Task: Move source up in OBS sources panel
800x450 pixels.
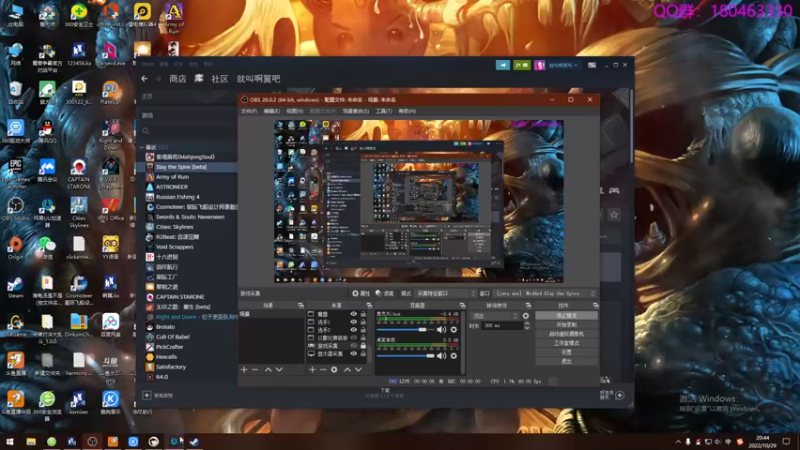Action: pyautogui.click(x=347, y=369)
